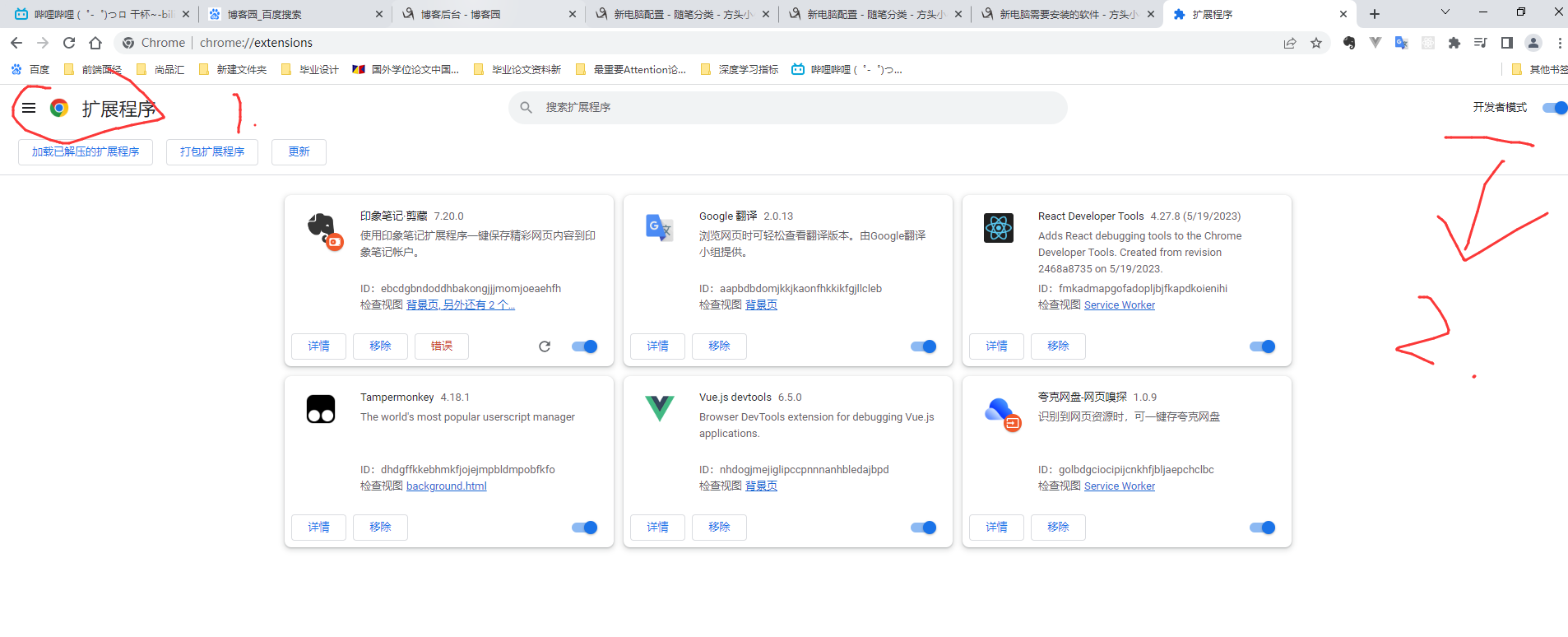
Task: Open 夸克网盘 Service Worker inspect link
Action: click(x=1120, y=486)
